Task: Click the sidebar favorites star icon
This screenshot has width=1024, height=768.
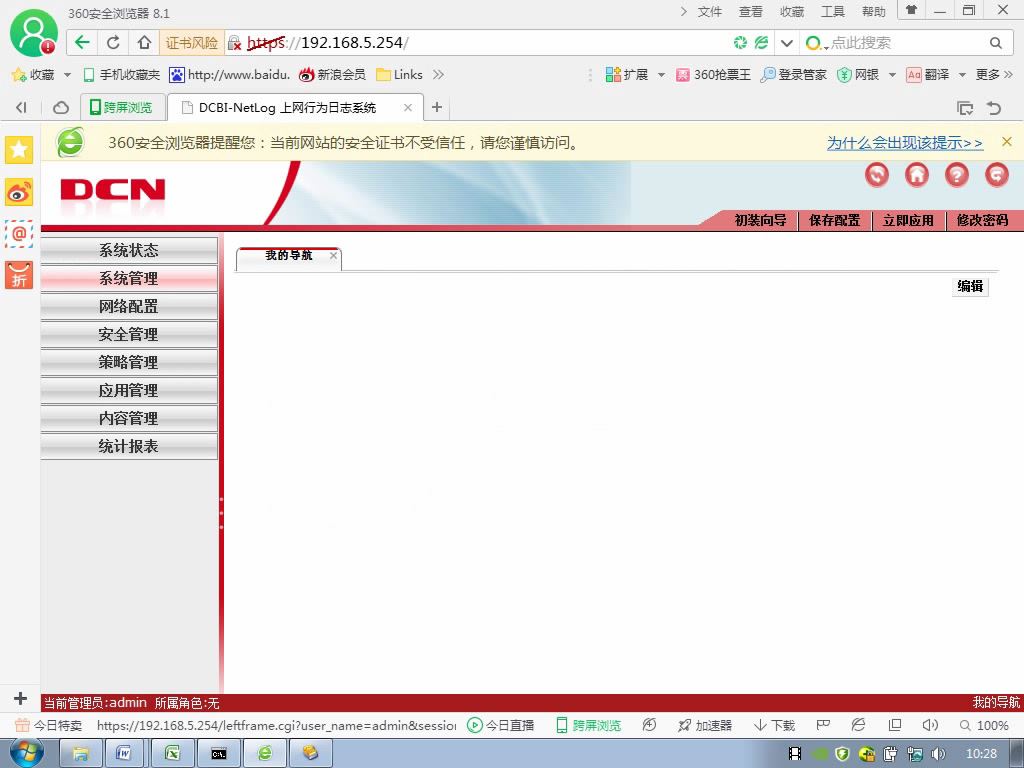Action: 19,150
